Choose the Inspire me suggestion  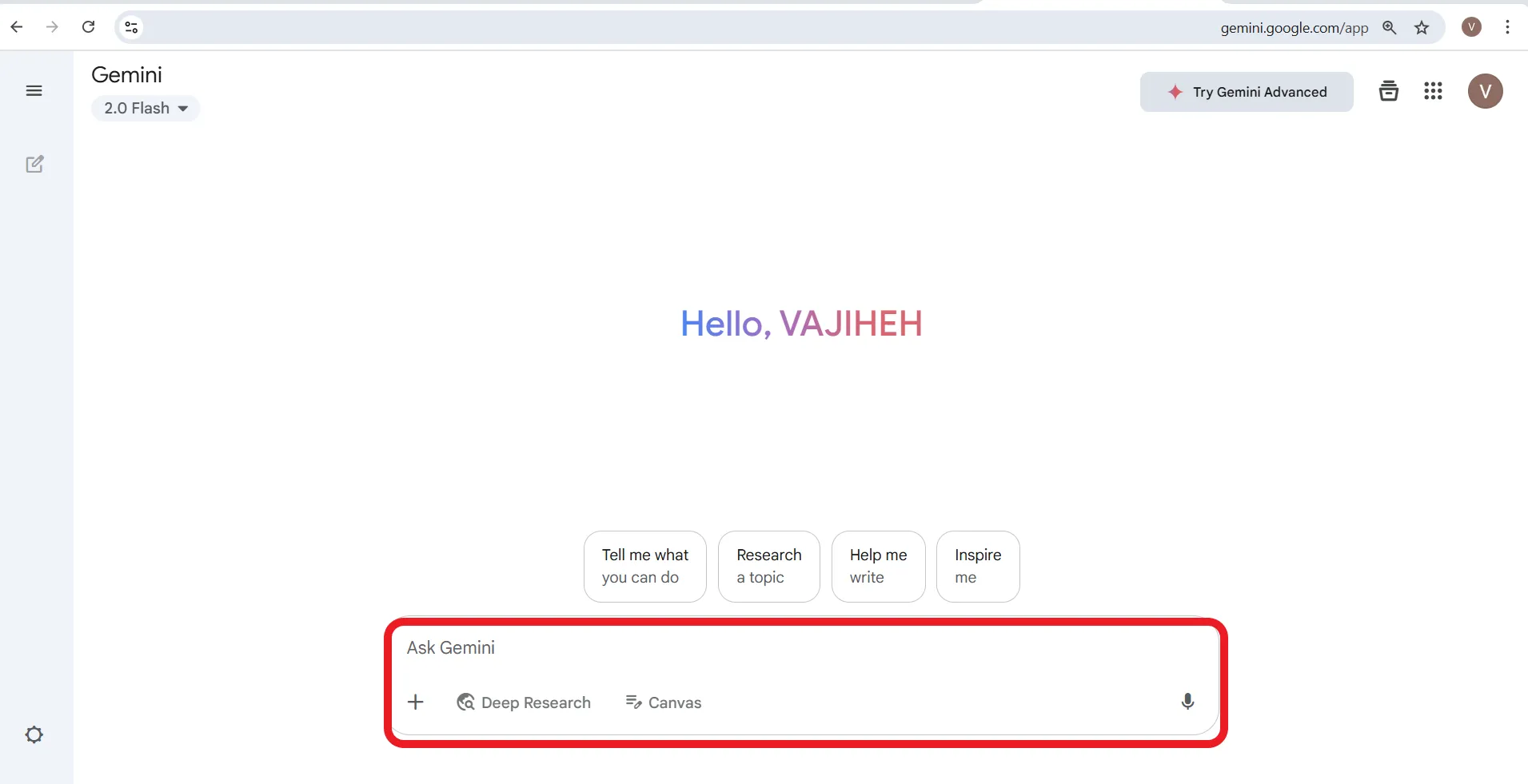978,567
